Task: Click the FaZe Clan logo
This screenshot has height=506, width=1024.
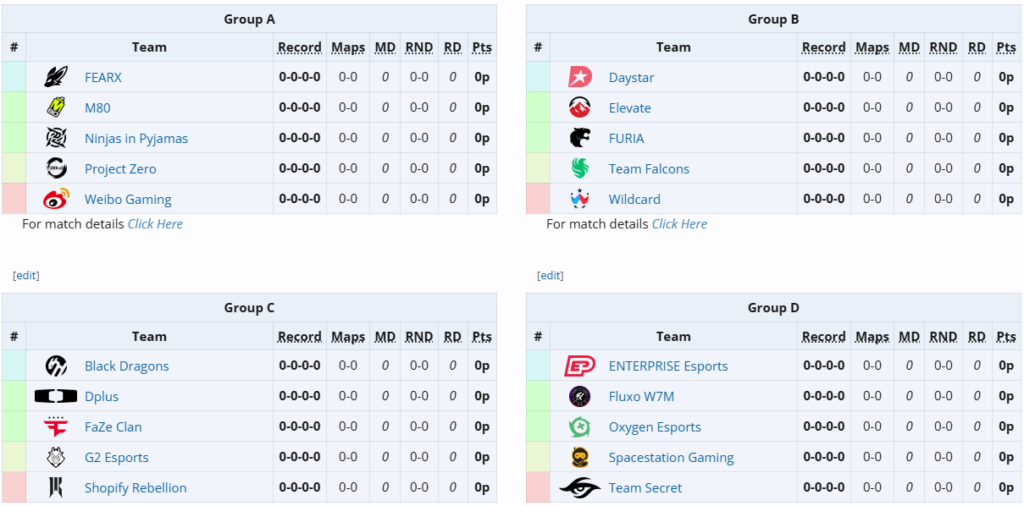Action: tap(56, 427)
